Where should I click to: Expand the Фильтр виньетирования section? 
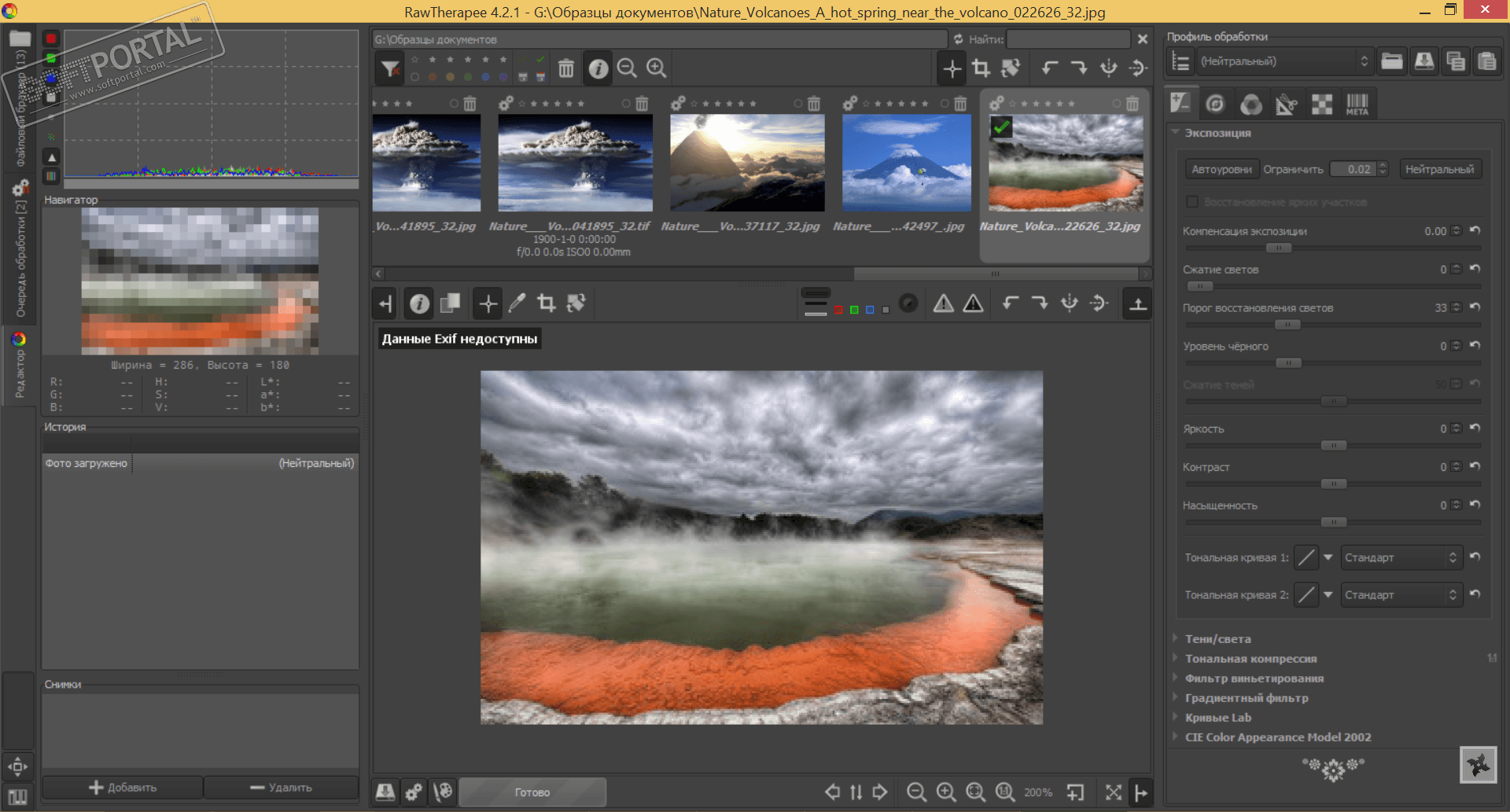coord(1254,678)
